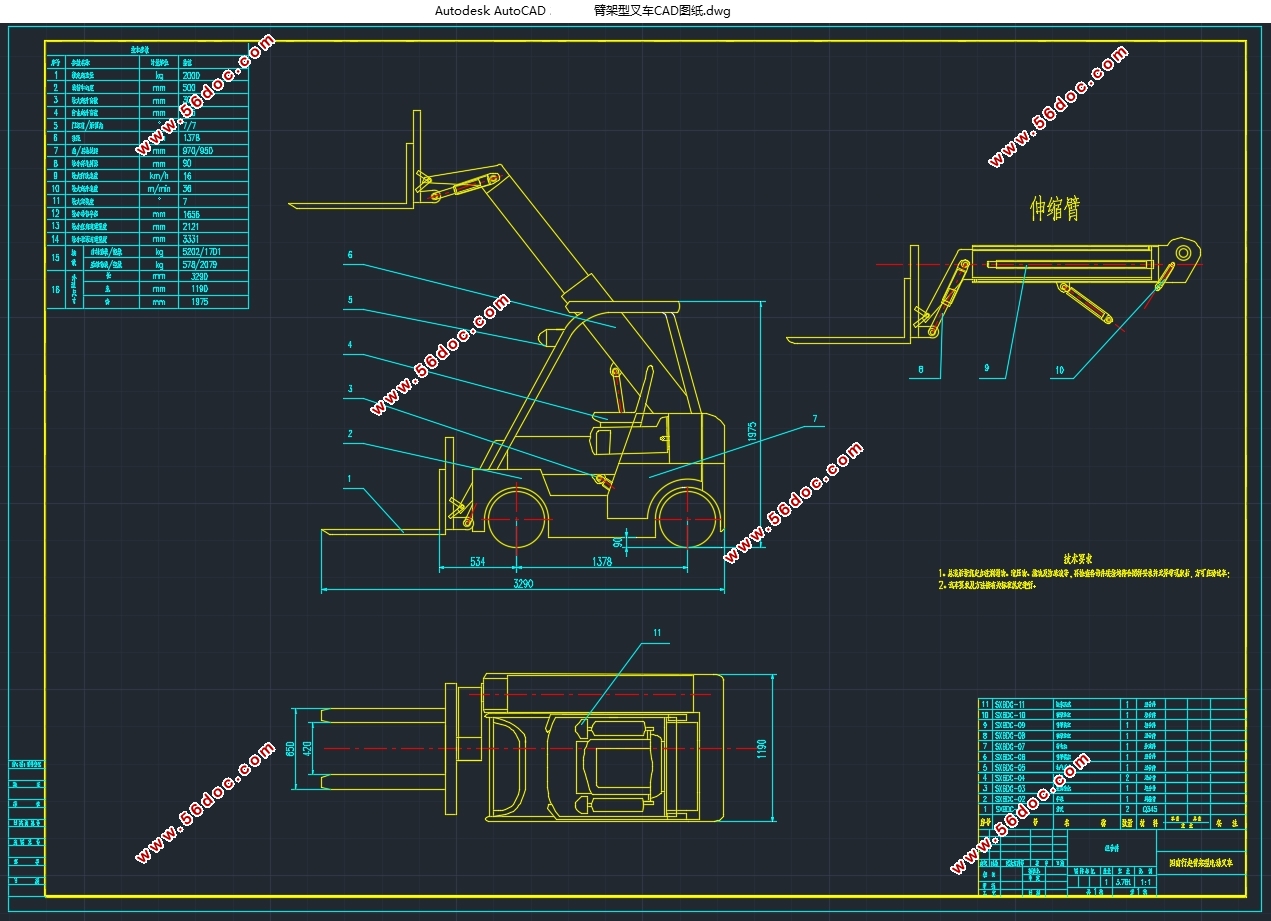Viewport: 1271px width, 921px height.
Task: Pick callout number 11 above the top view
Action: [x=657, y=633]
